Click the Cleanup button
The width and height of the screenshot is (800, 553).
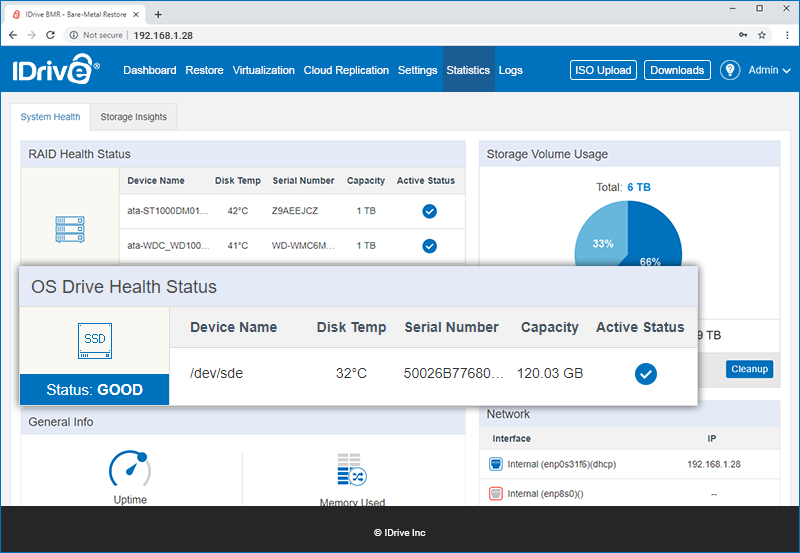[x=749, y=369]
